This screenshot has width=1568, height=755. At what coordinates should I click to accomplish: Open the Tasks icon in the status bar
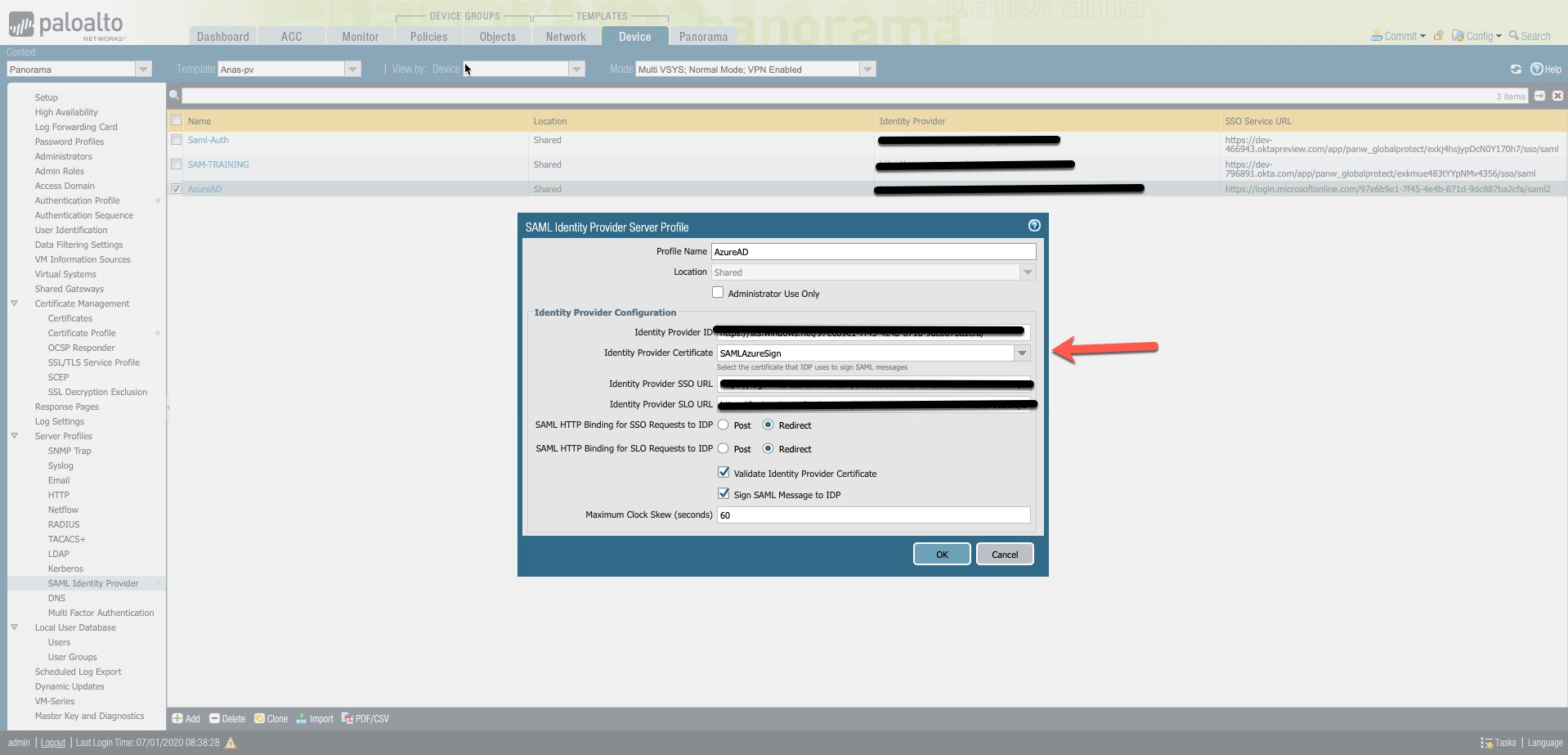point(1486,743)
